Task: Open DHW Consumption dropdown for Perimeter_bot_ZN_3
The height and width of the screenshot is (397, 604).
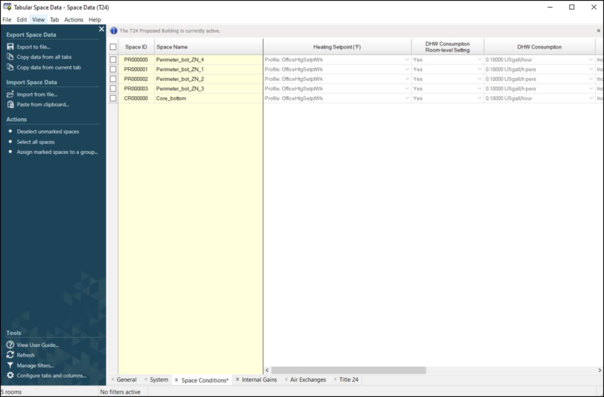Action: (591, 89)
